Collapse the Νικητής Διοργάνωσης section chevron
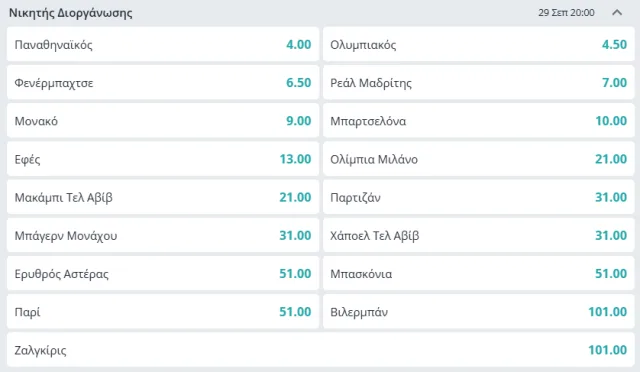640x372 pixels. [x=617, y=13]
